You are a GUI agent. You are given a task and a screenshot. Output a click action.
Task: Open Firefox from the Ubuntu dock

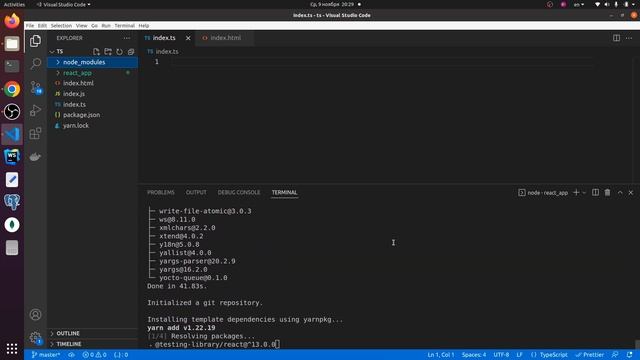[12, 20]
